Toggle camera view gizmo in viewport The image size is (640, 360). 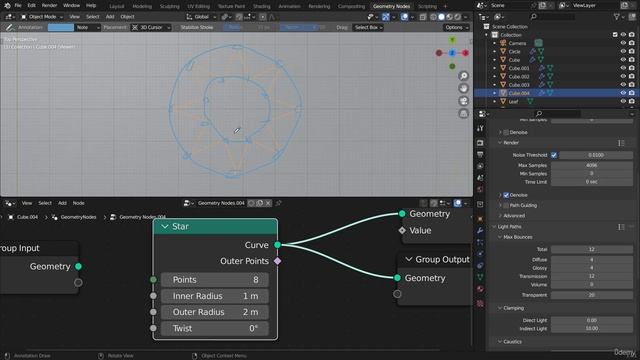coord(463,101)
